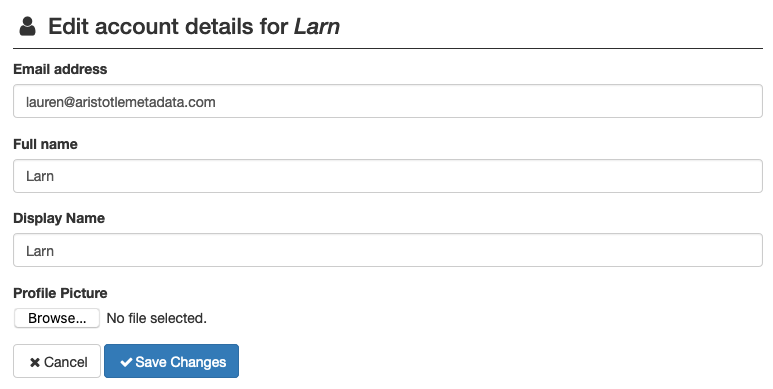Click the italic Larn username in heading
Viewport: 773px width, 389px height.
(317, 26)
